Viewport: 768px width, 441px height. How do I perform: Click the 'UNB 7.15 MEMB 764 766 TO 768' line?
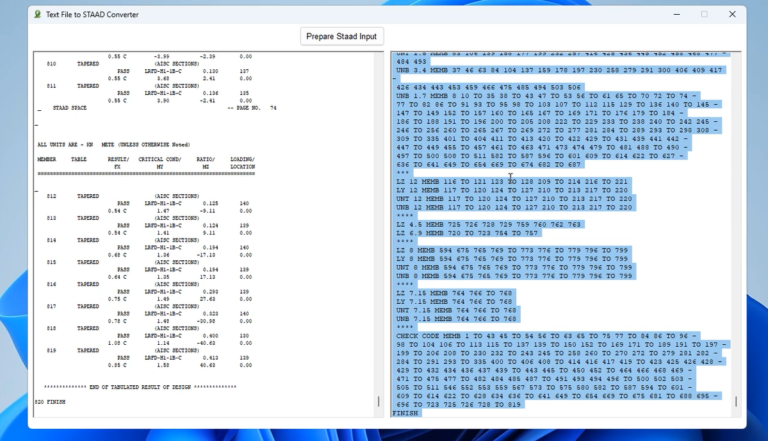[456, 319]
